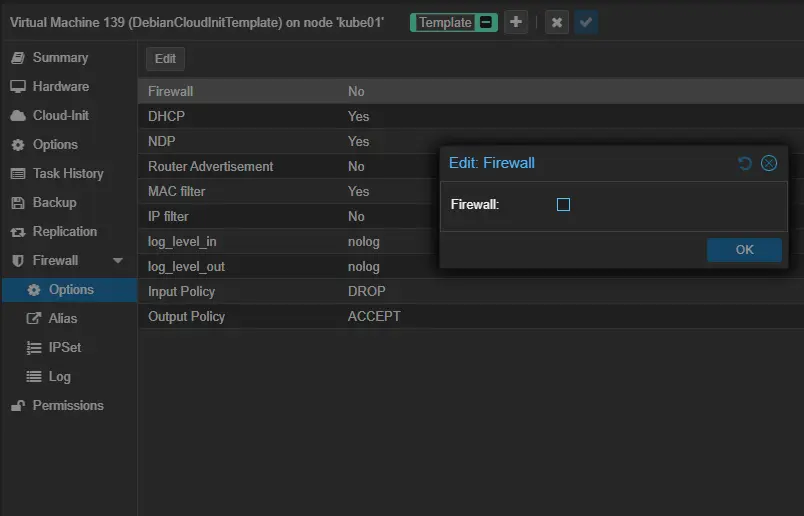This screenshot has height=516, width=804.
Task: Open the Summary section
Action: pos(60,58)
